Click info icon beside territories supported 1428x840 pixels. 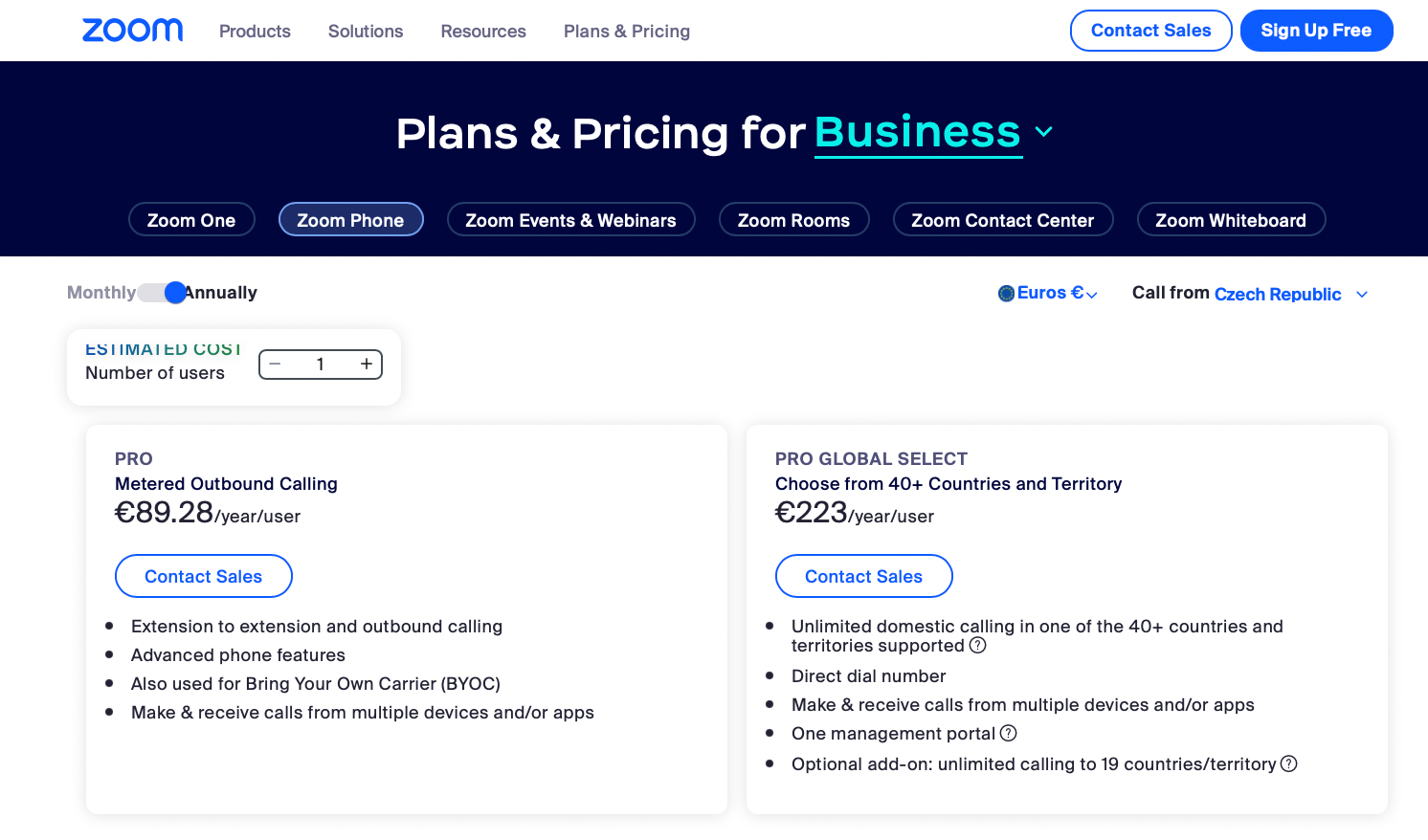[977, 646]
